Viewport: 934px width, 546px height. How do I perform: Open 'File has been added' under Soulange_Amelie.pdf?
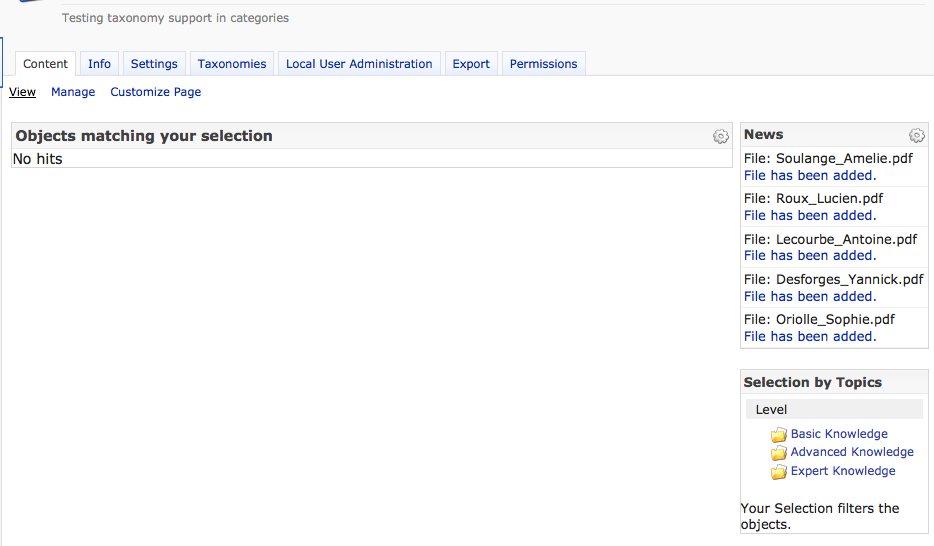pos(810,175)
